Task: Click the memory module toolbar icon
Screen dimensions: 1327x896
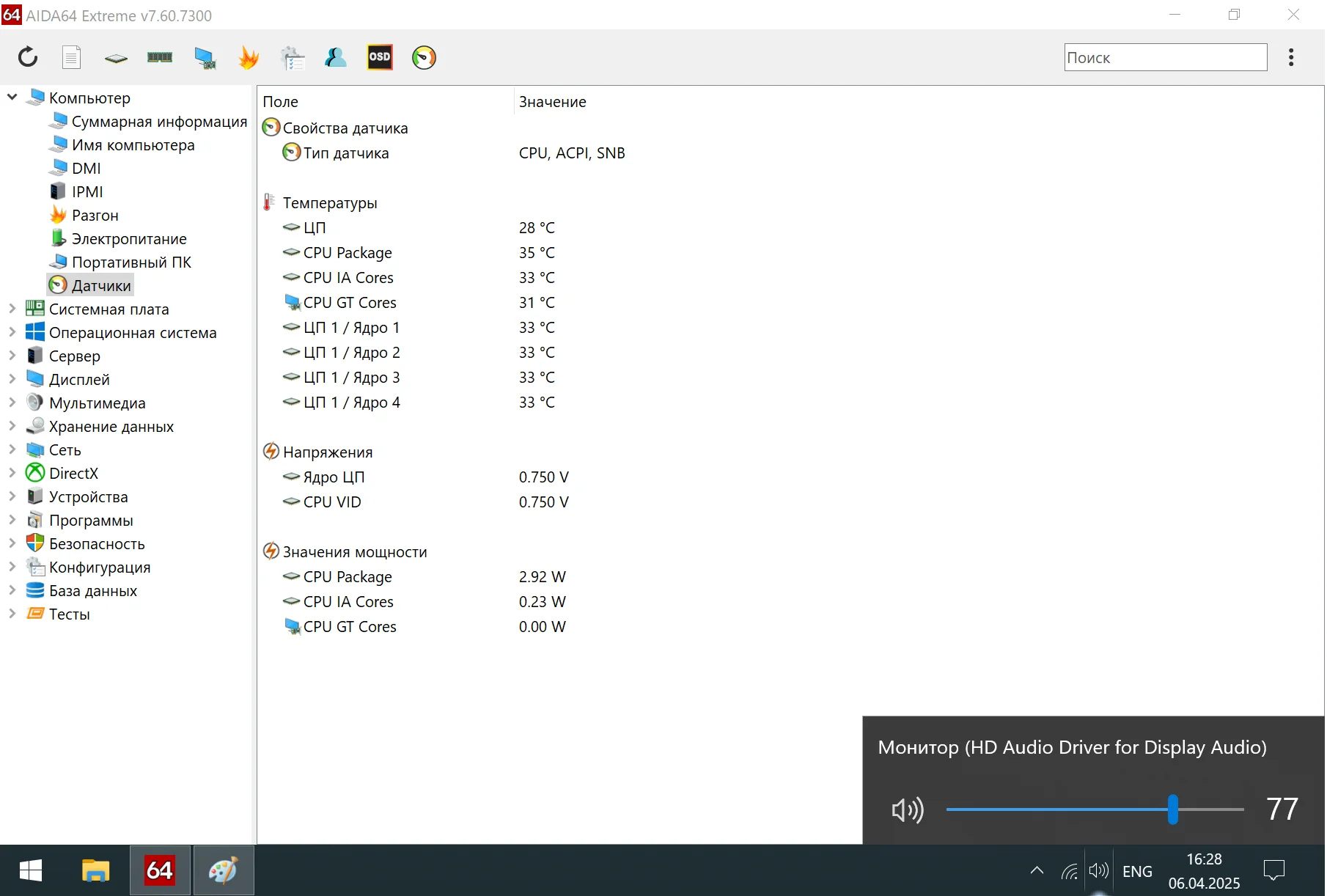Action: coord(160,57)
